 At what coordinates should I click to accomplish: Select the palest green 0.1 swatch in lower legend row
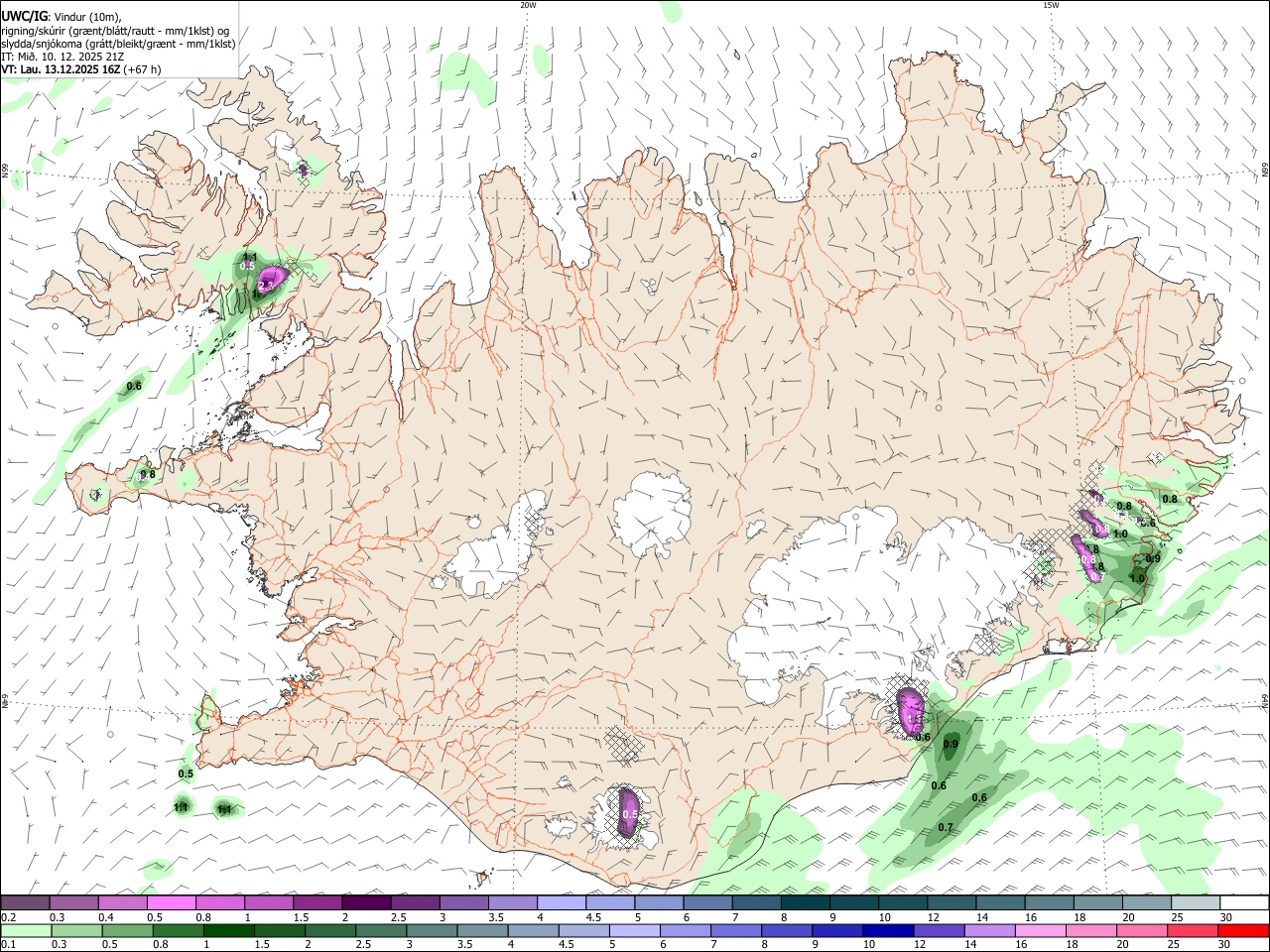click(26, 930)
